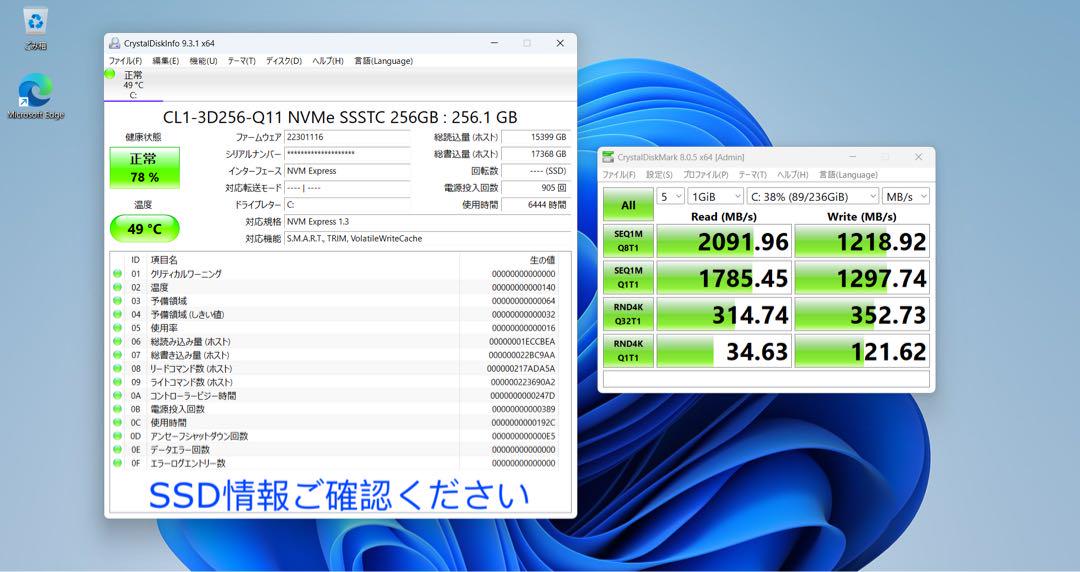This screenshot has height=572, width=1080.
Task: Click the green status dot for ID 0F row
Action: [118, 463]
